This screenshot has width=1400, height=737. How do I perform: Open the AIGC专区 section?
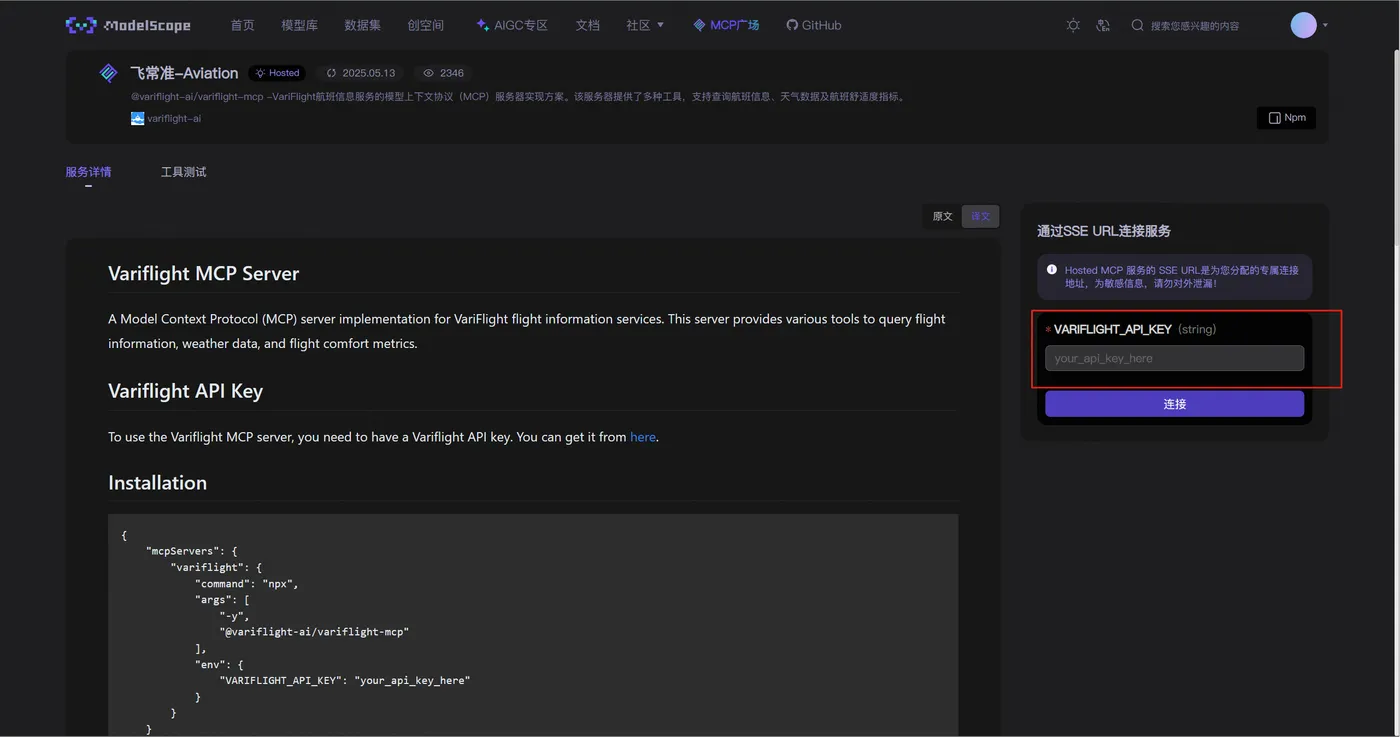tap(512, 25)
